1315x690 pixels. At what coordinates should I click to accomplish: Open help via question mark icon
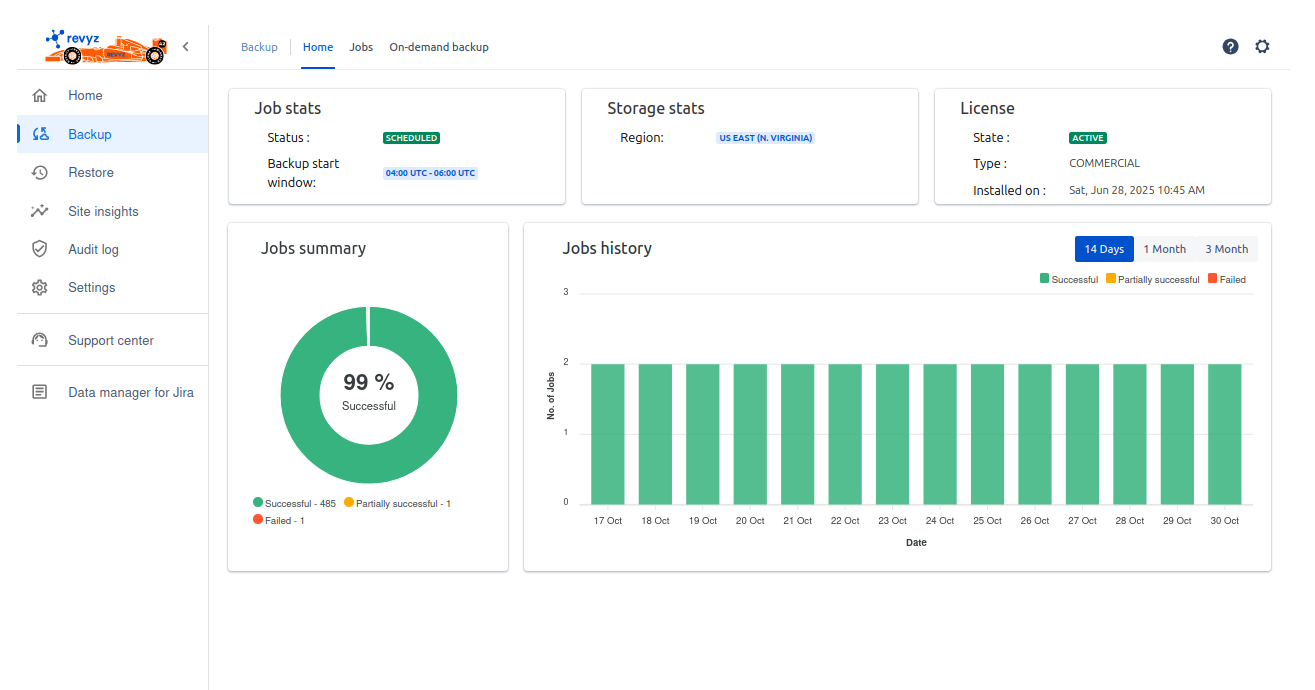pyautogui.click(x=1230, y=47)
